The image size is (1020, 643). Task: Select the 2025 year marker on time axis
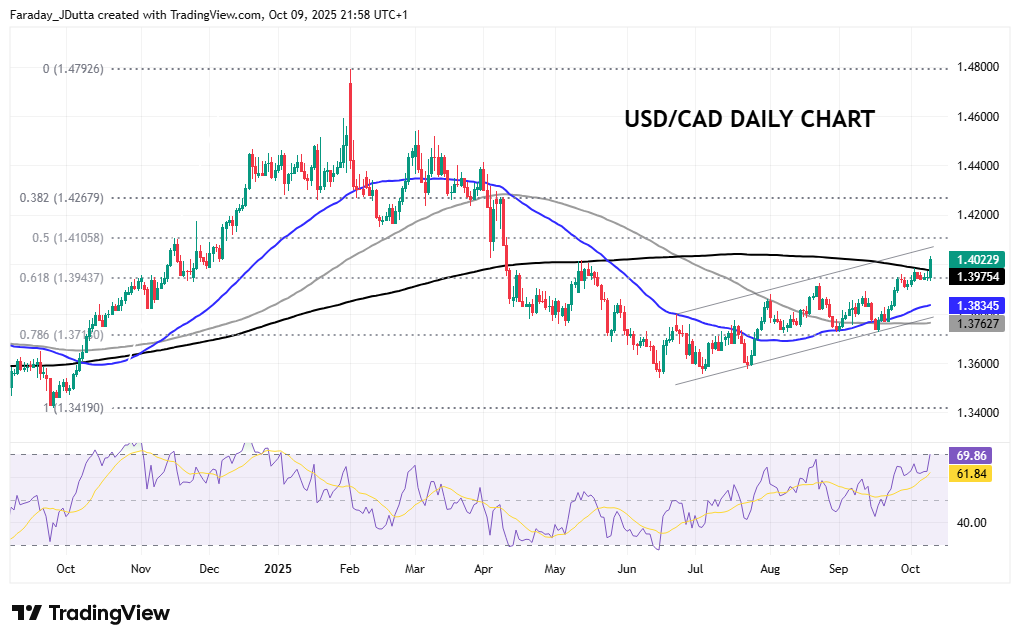coord(275,568)
